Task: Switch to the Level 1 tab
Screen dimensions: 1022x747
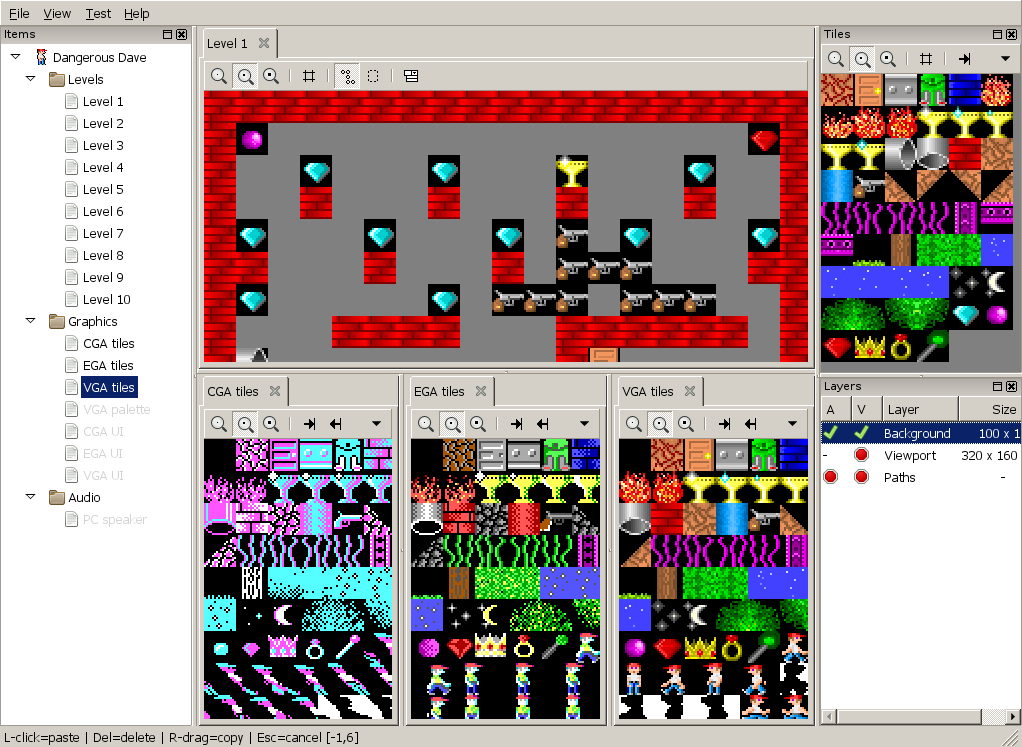Action: (227, 44)
